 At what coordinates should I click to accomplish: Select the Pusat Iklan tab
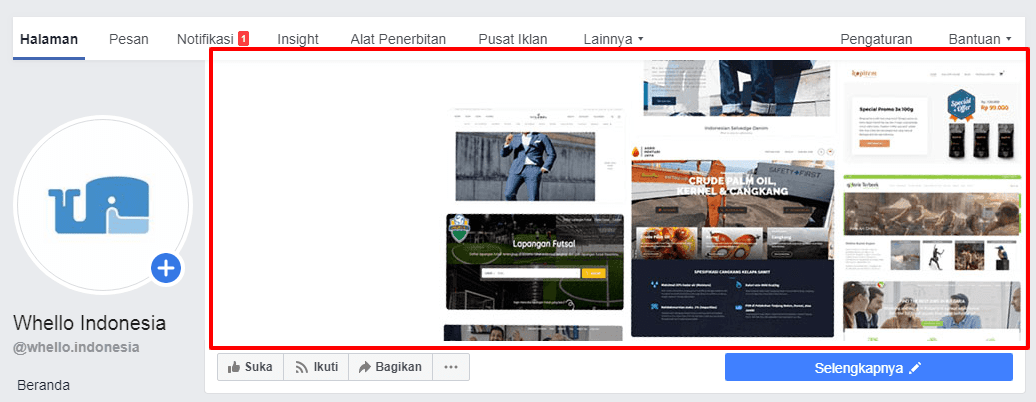click(513, 40)
